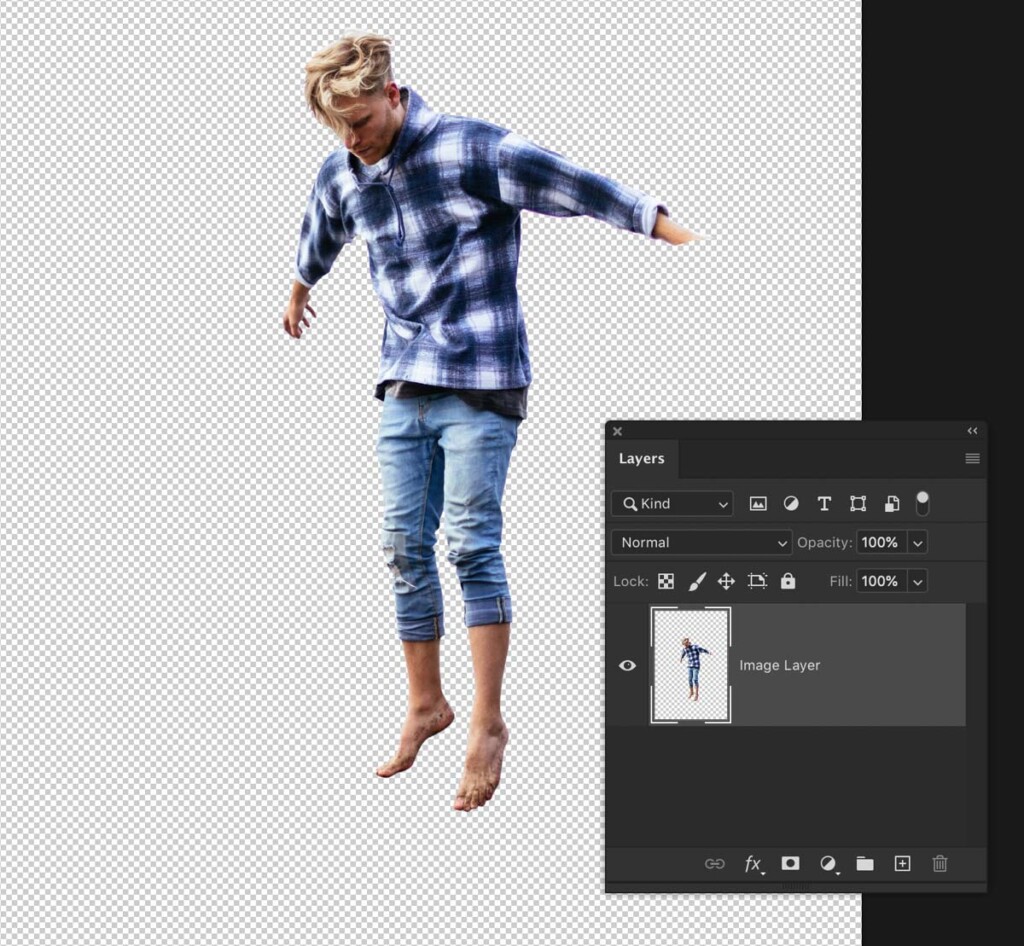Image resolution: width=1024 pixels, height=946 pixels.
Task: Filter layers by pixel layer icon
Action: (x=758, y=503)
